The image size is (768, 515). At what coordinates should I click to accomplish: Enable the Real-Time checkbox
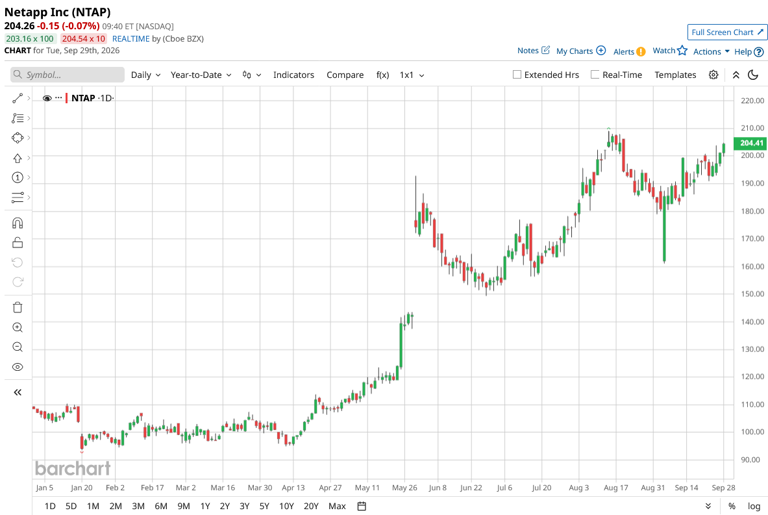(595, 74)
